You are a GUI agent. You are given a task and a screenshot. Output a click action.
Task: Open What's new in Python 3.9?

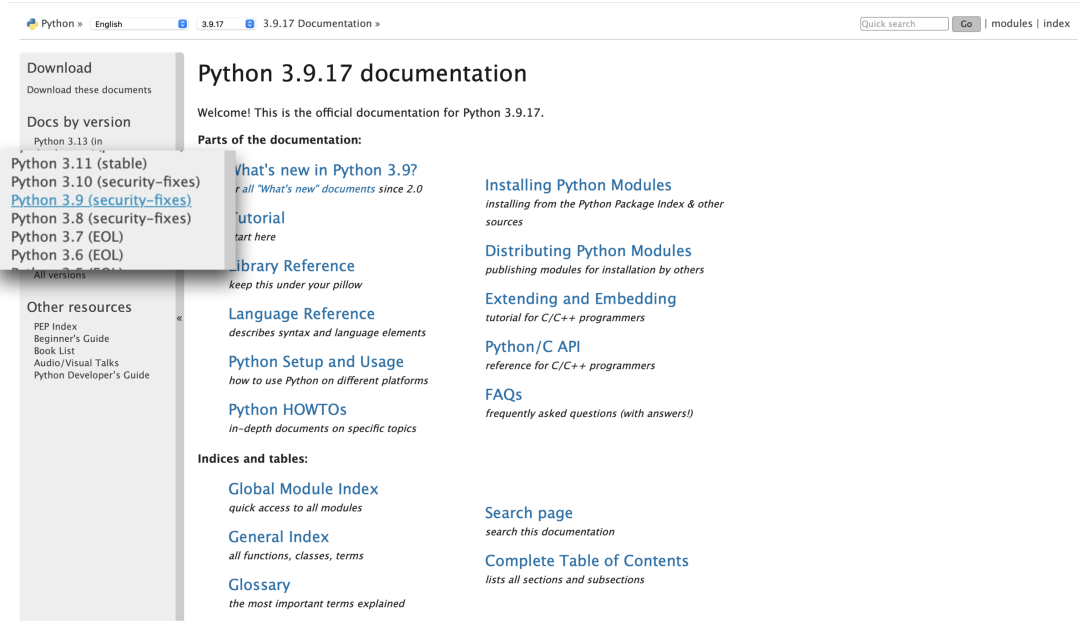(326, 170)
